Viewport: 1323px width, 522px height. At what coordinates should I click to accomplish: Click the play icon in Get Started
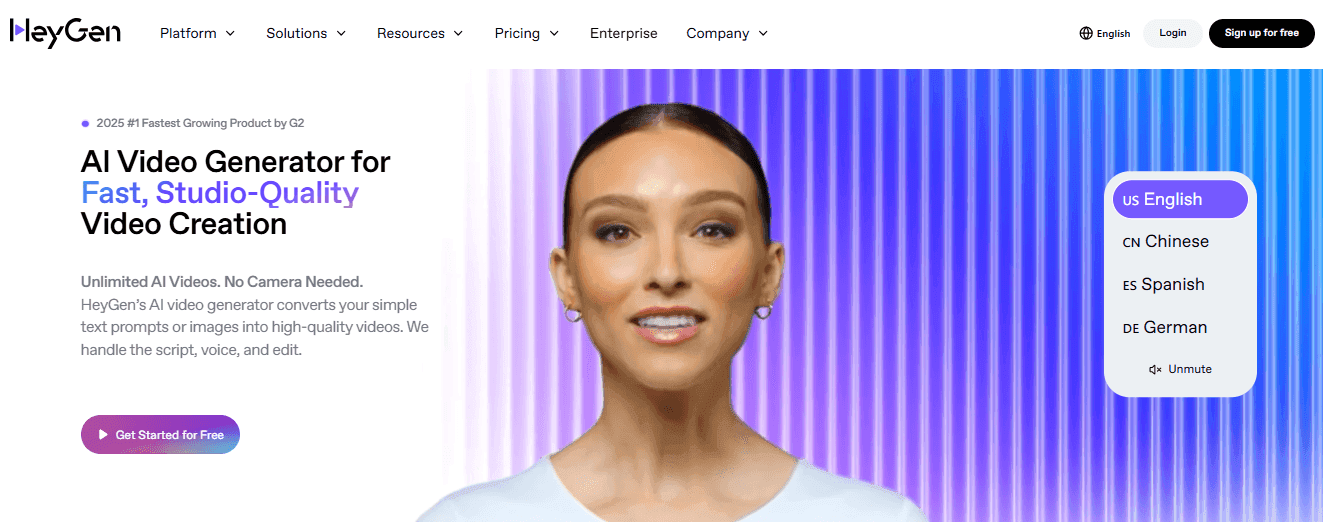coord(103,435)
